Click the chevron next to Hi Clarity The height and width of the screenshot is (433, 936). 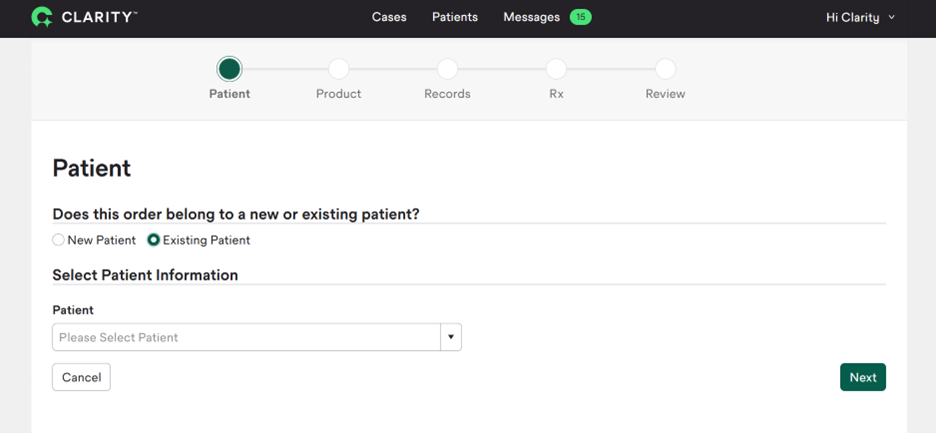tap(892, 18)
